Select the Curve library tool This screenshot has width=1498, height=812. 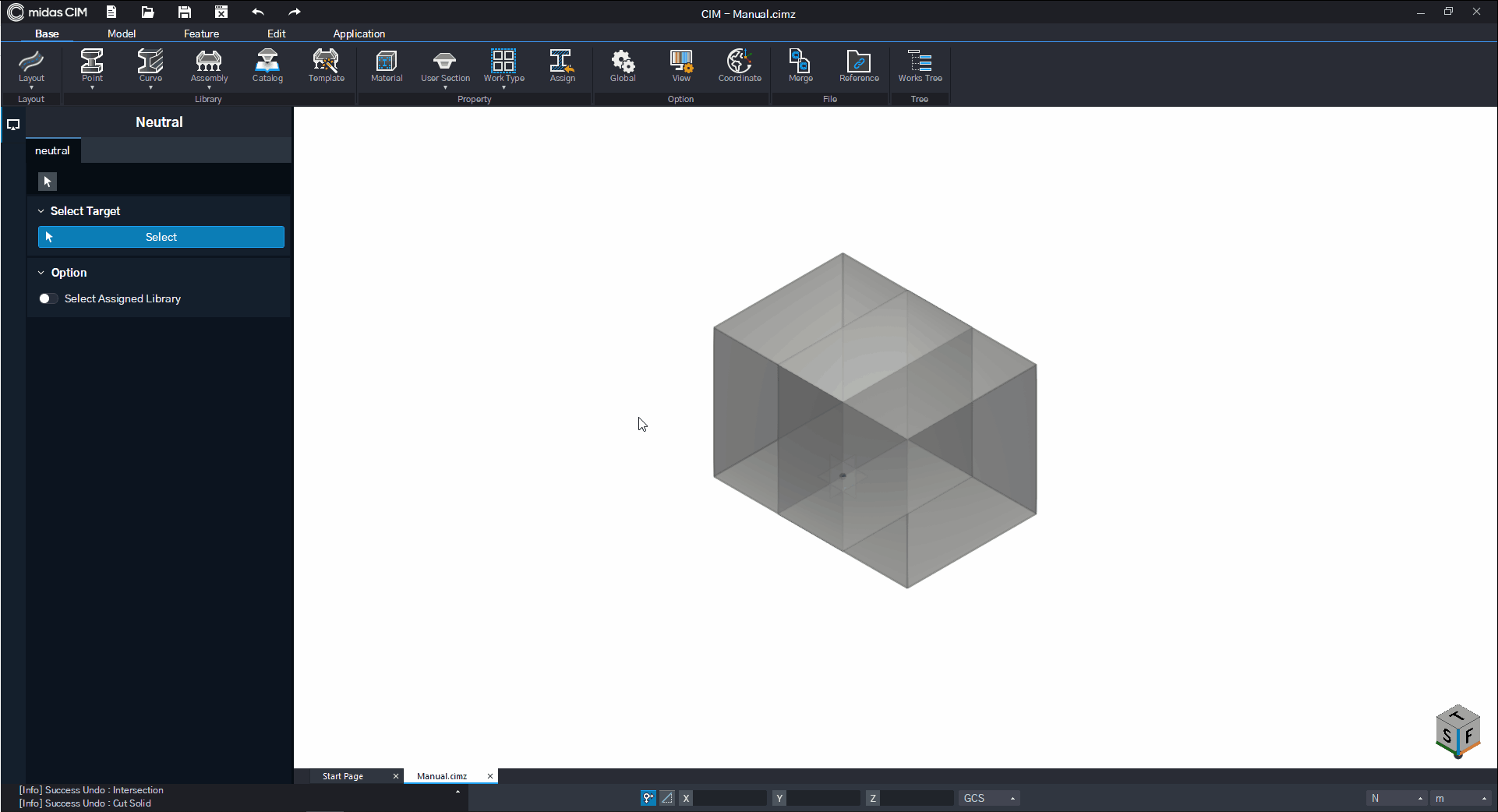tap(150, 65)
